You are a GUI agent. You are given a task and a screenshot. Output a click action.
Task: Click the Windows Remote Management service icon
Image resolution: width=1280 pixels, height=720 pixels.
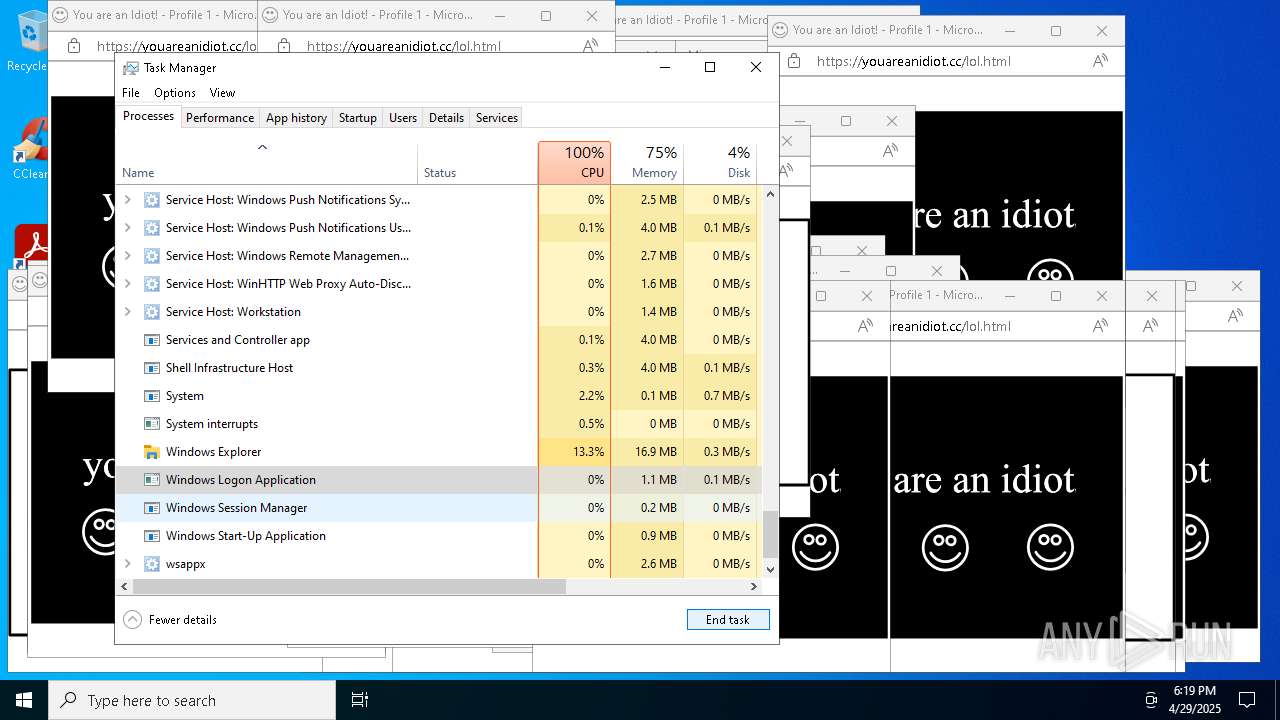(152, 256)
